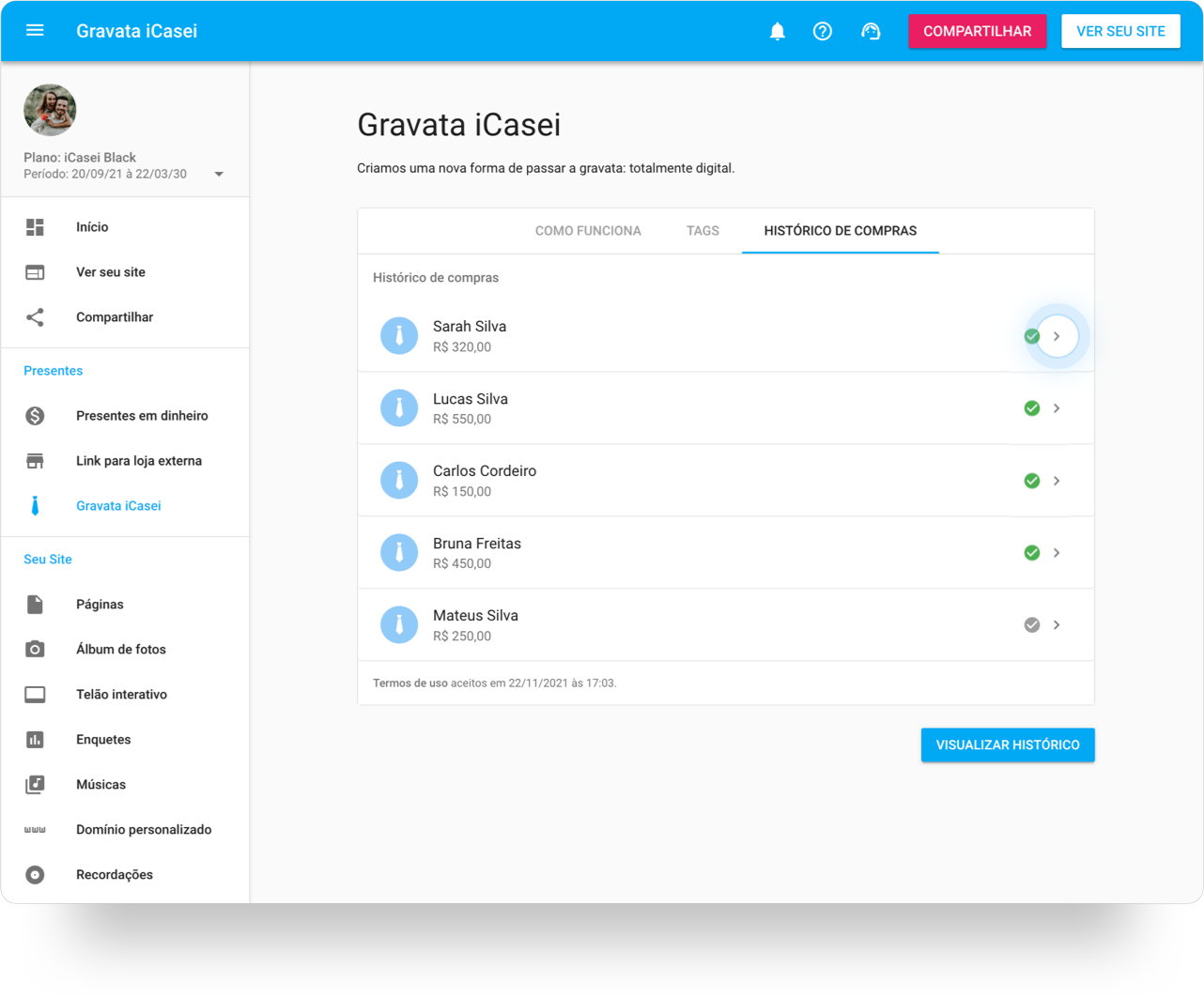Open the hamburger menu icon
Image resolution: width=1204 pixels, height=998 pixels.
pos(35,31)
